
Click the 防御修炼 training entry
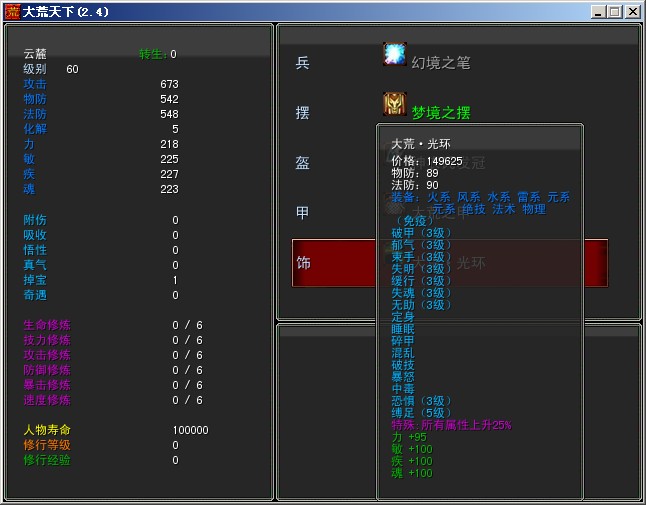(47, 370)
